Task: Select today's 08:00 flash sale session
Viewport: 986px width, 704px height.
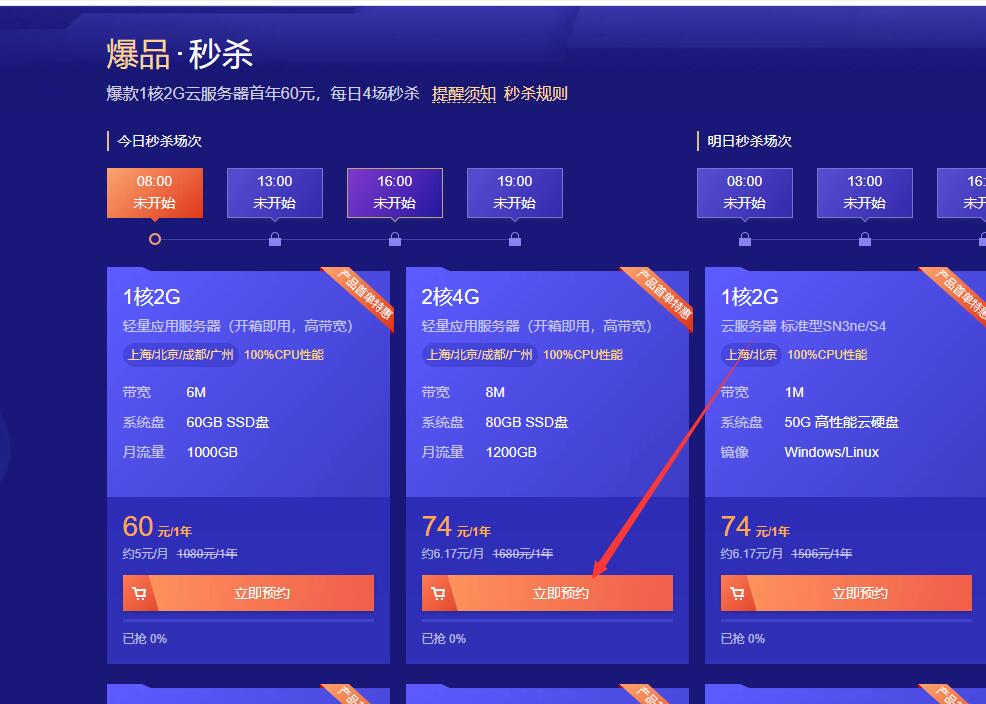Action: coord(155,192)
